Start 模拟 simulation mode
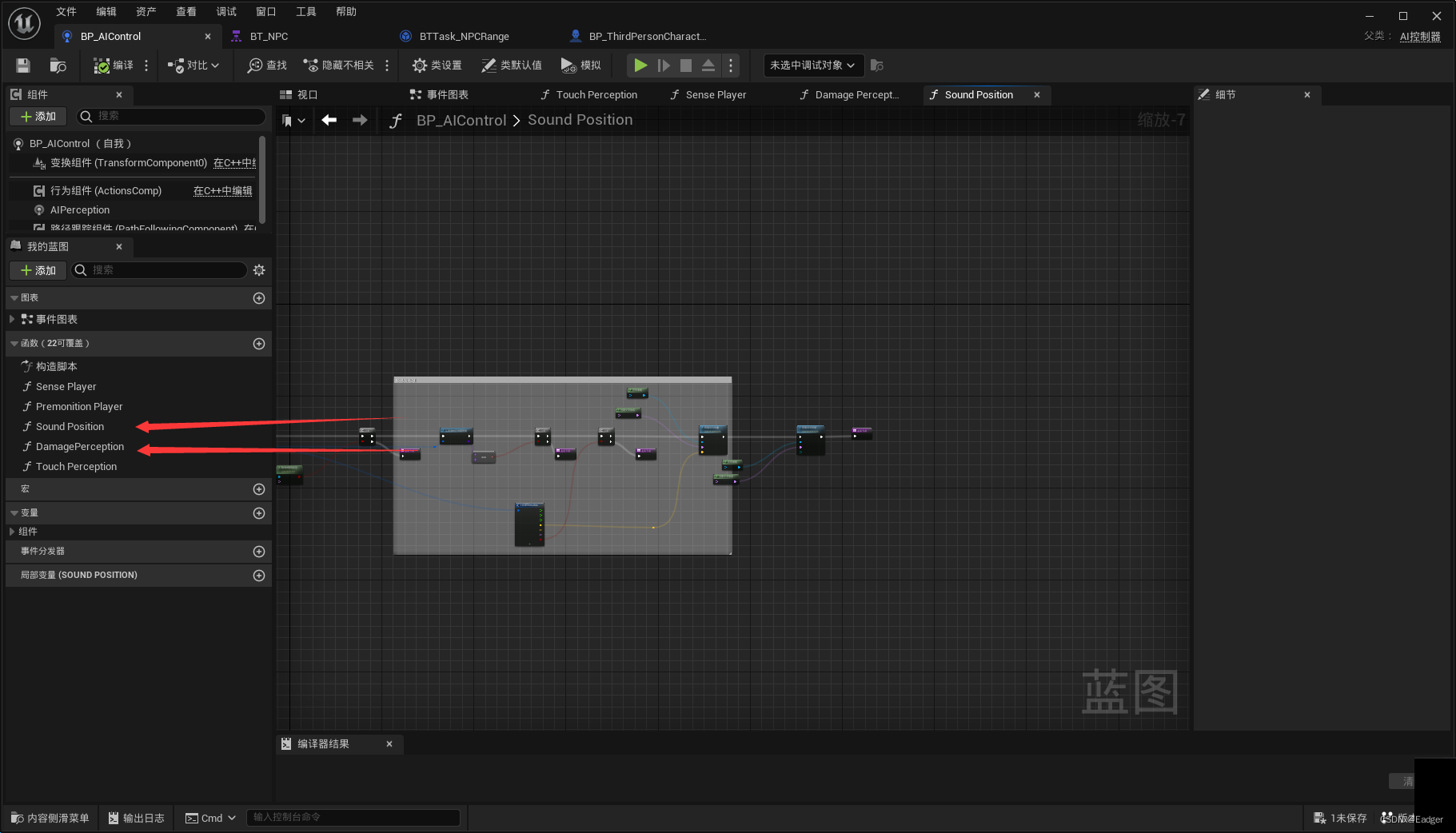 580,66
